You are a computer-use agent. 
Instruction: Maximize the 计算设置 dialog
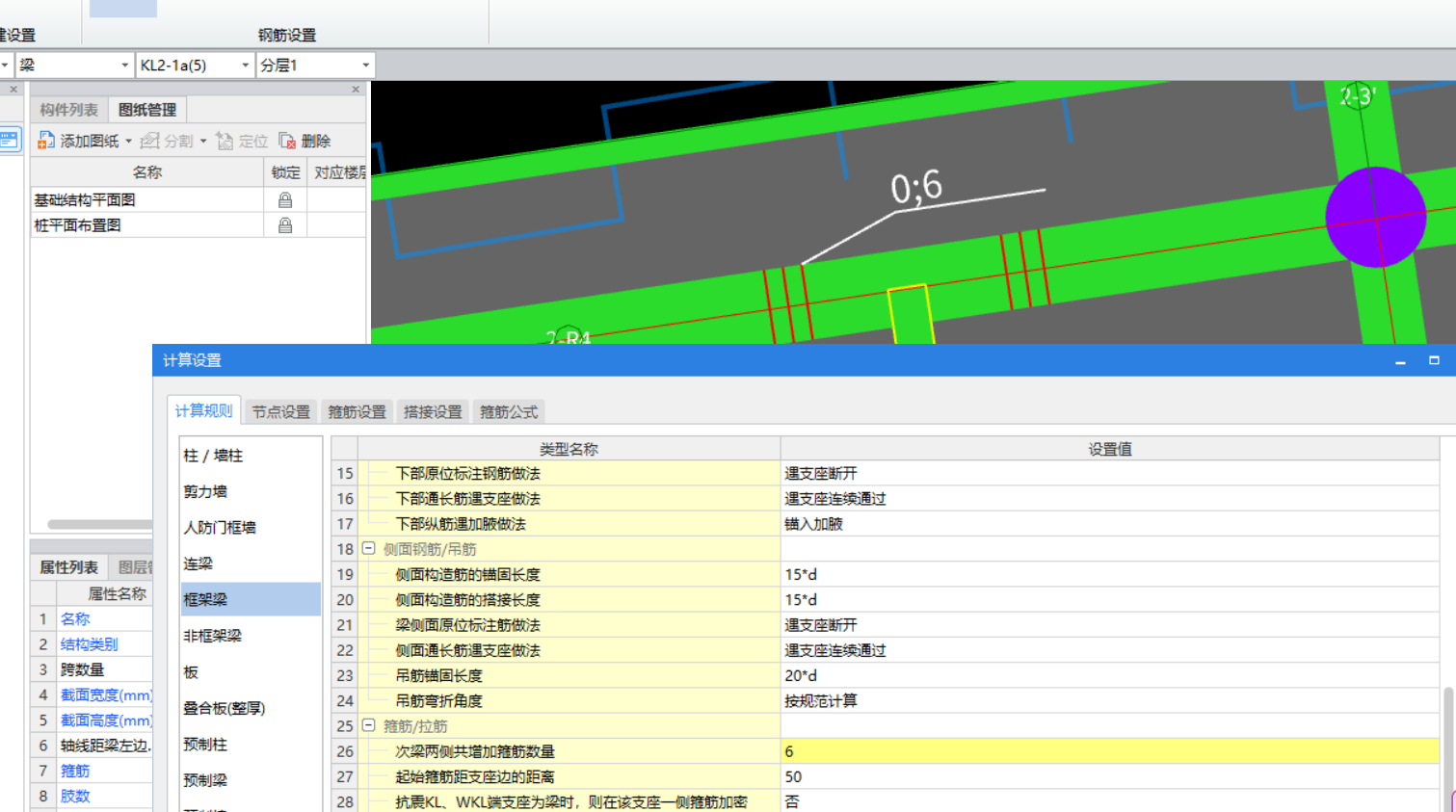pos(1434,360)
